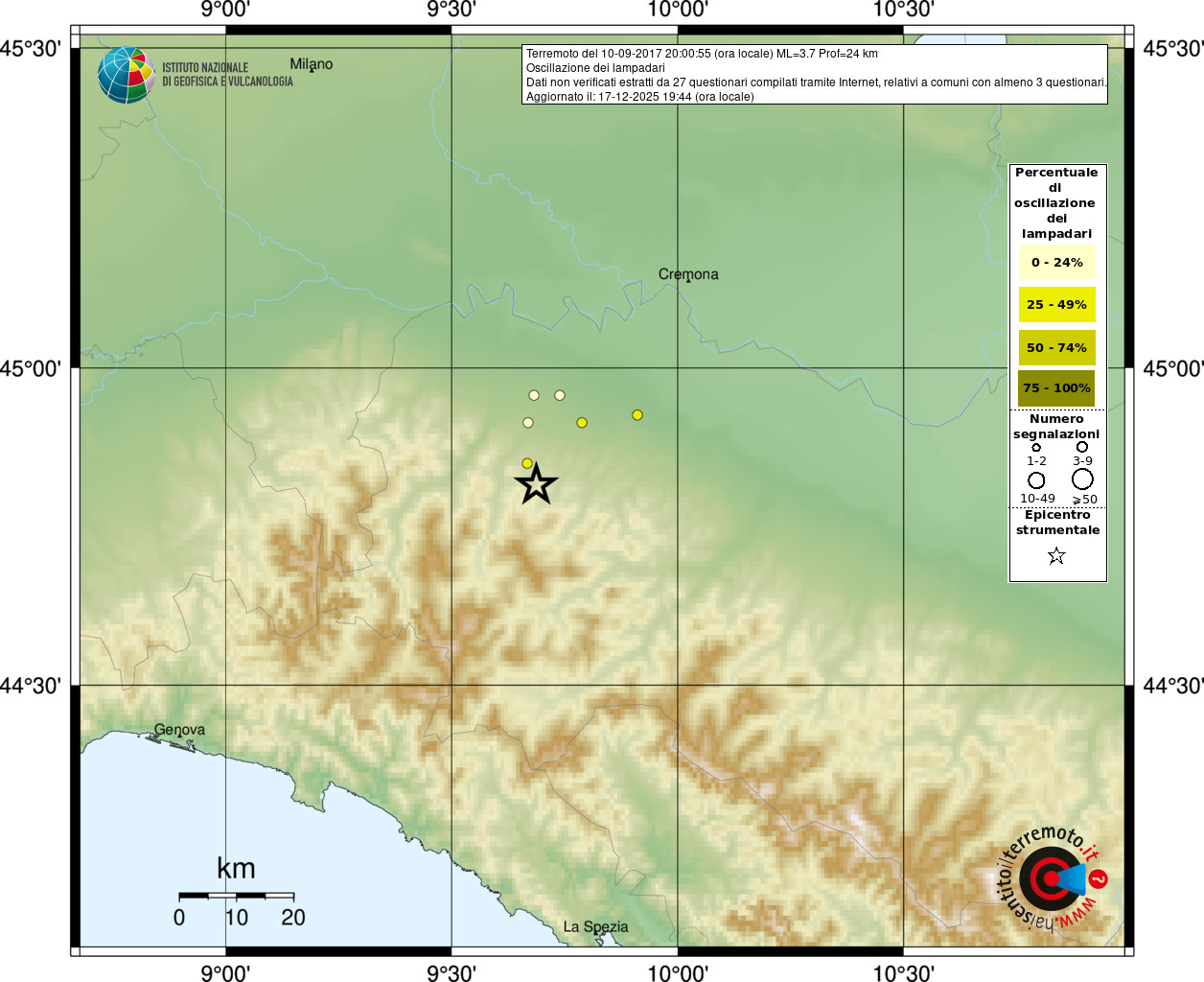Screen dimensions: 1204x982
Task: Select the 1-2 reports circle in legend
Action: (x=1036, y=448)
